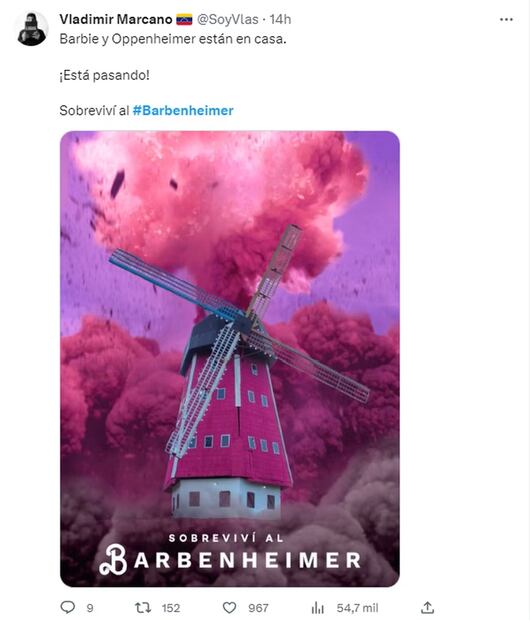Viewport: 530px width, 620px height.
Task: Click the 54,7 mil views count
Action: click(x=357, y=608)
